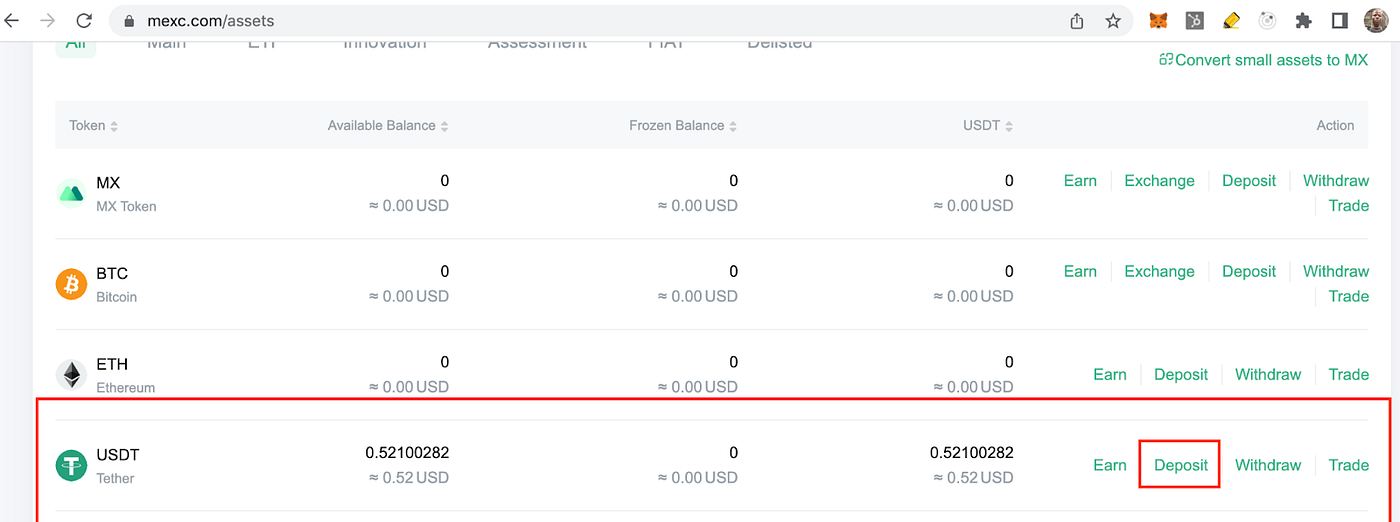Screen dimensions: 1400x522
Task: Click the MX Token name text
Action: tap(126, 206)
